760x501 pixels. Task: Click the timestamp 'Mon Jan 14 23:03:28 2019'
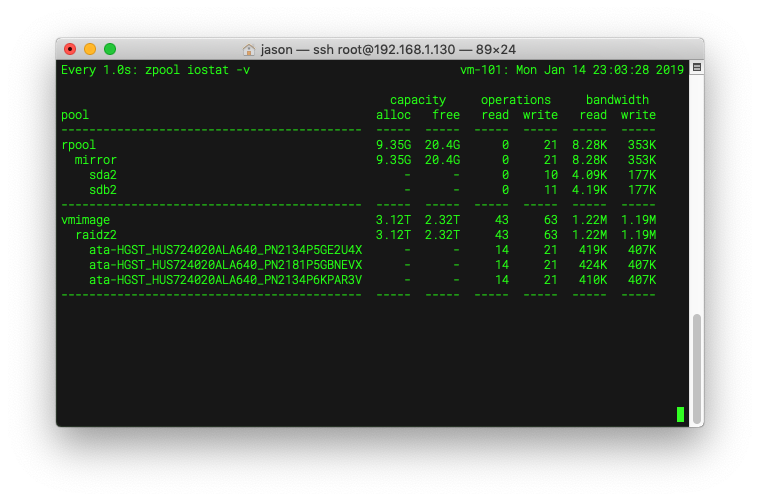coord(600,70)
